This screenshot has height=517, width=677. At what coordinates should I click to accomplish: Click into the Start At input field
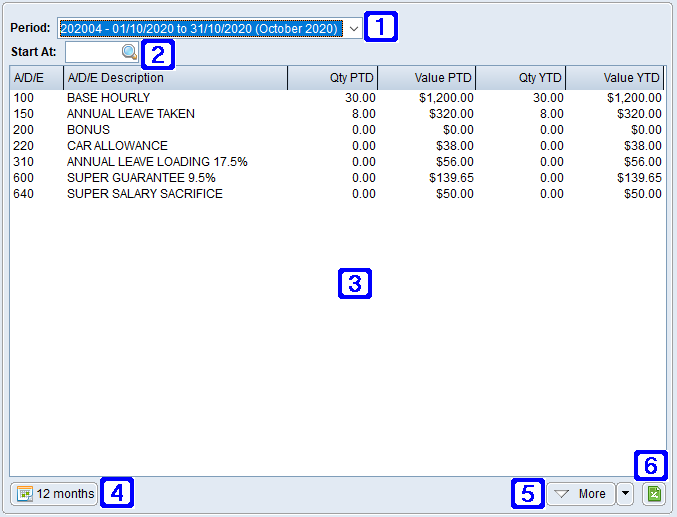[x=92, y=52]
